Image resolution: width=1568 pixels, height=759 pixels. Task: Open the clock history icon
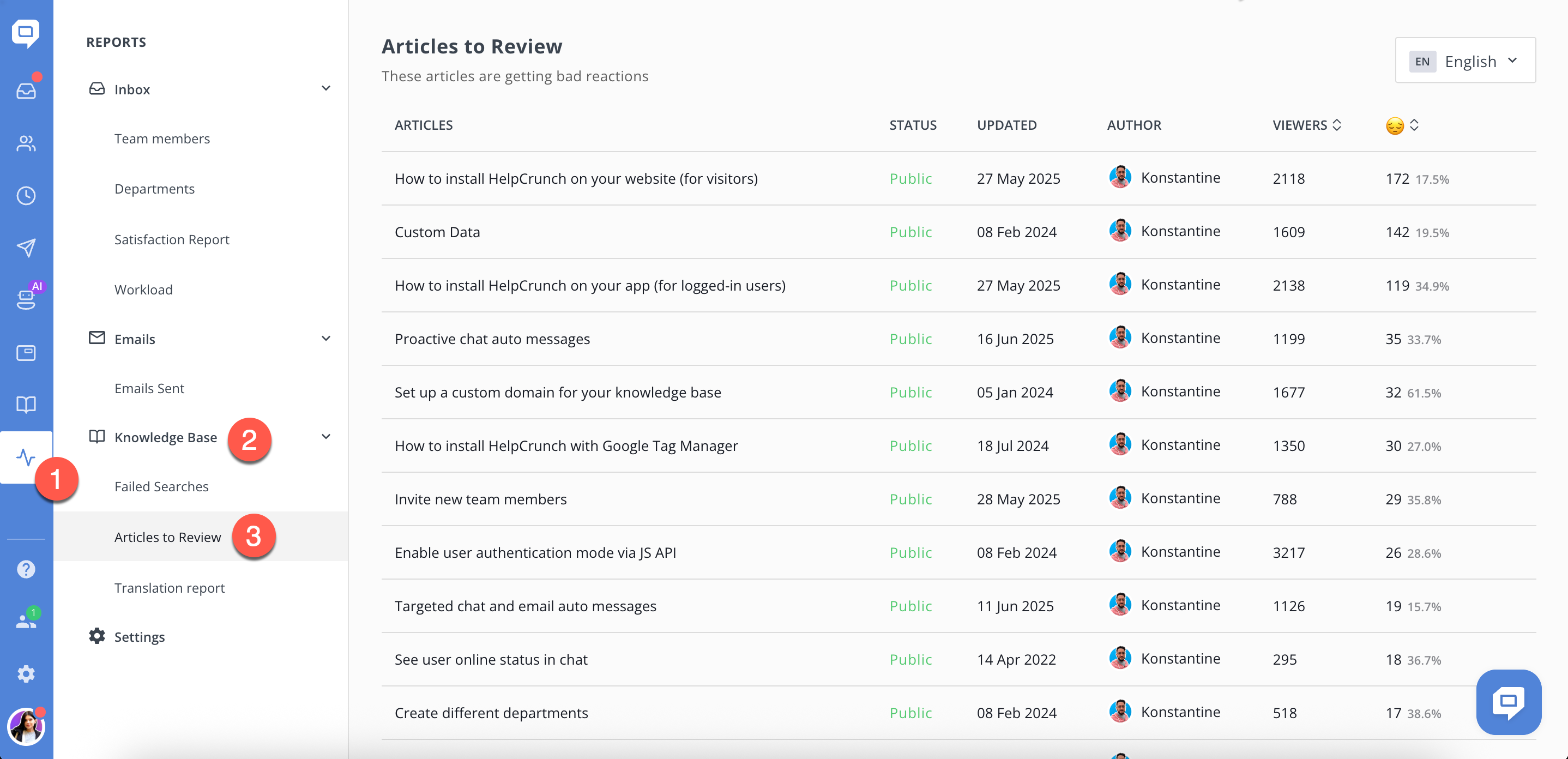[26, 195]
